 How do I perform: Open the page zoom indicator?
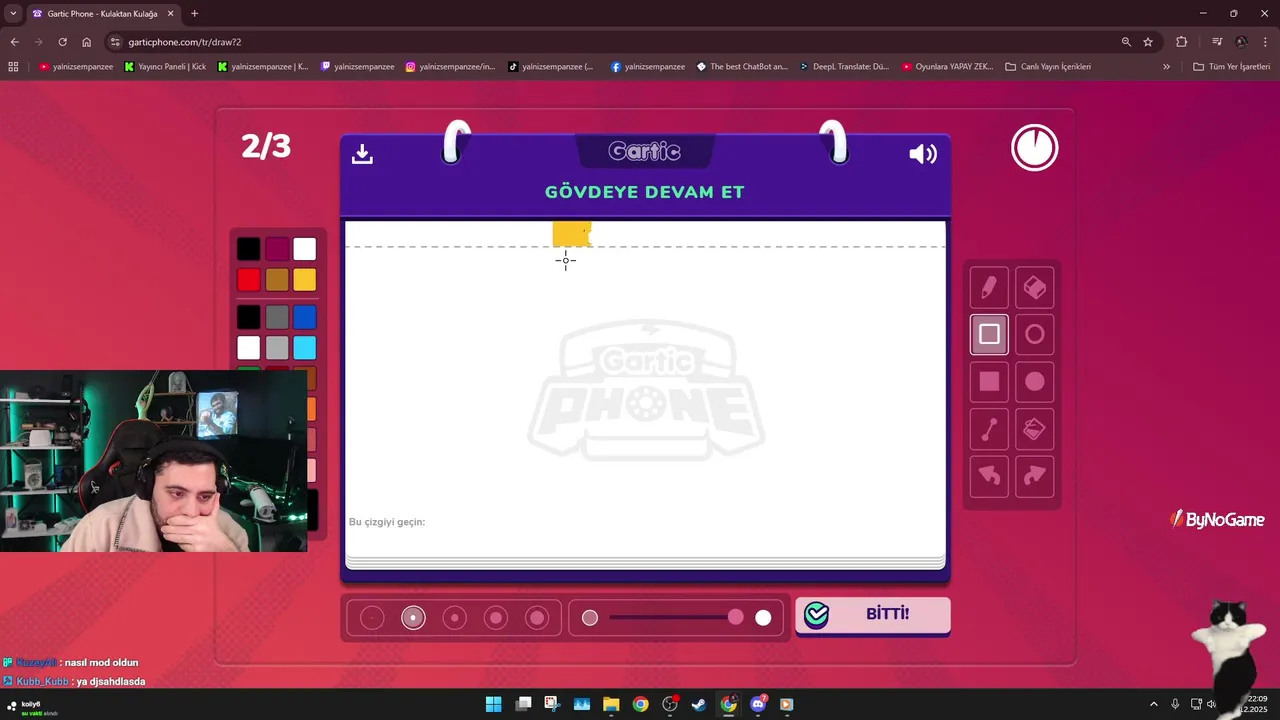[1126, 42]
